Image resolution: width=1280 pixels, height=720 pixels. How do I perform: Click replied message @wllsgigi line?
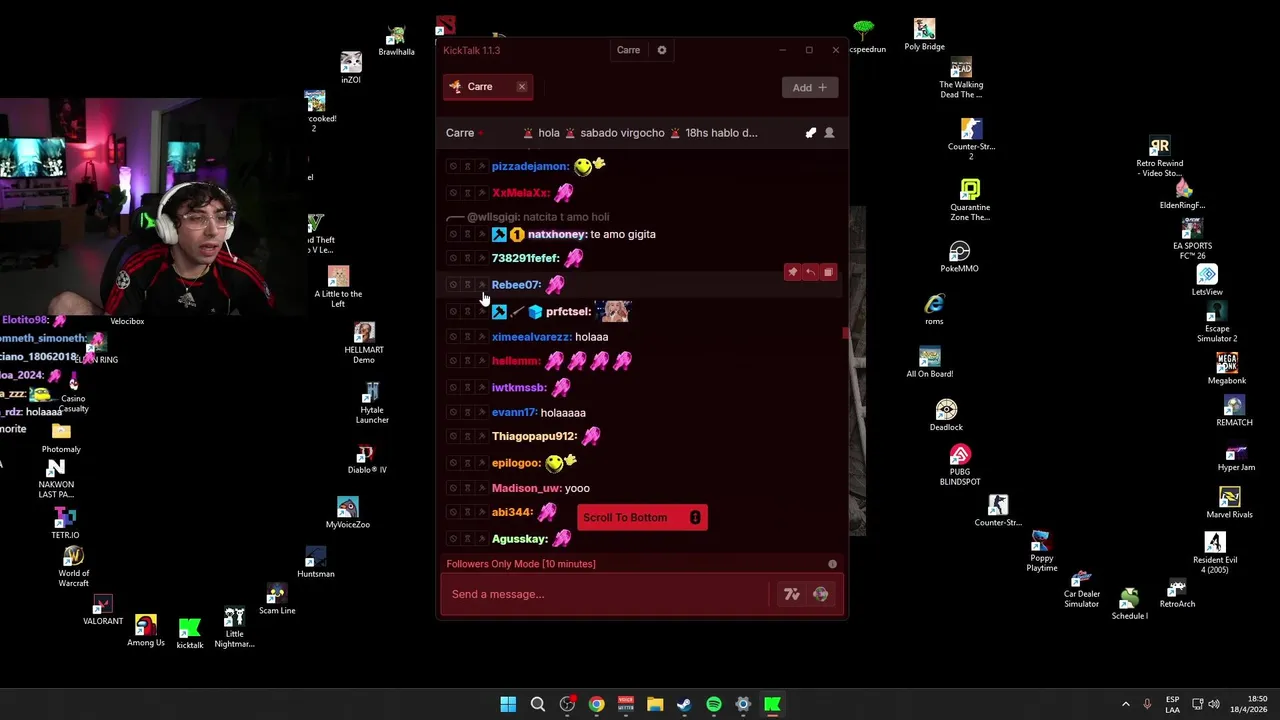point(538,217)
